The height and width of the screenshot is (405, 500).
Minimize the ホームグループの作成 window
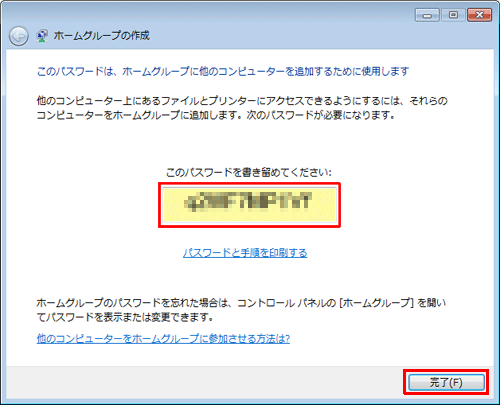(x=427, y=15)
